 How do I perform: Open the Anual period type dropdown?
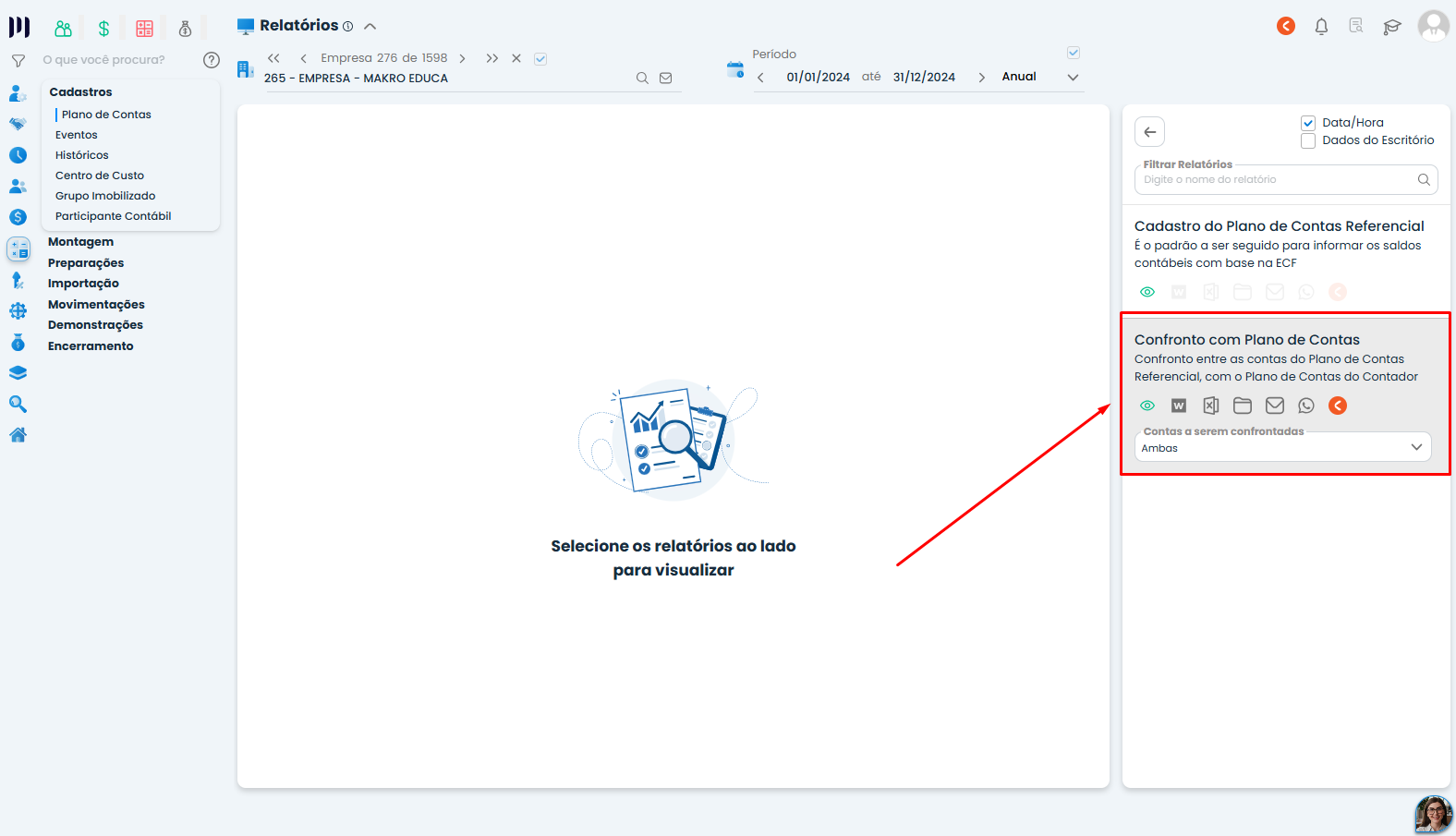click(1040, 77)
